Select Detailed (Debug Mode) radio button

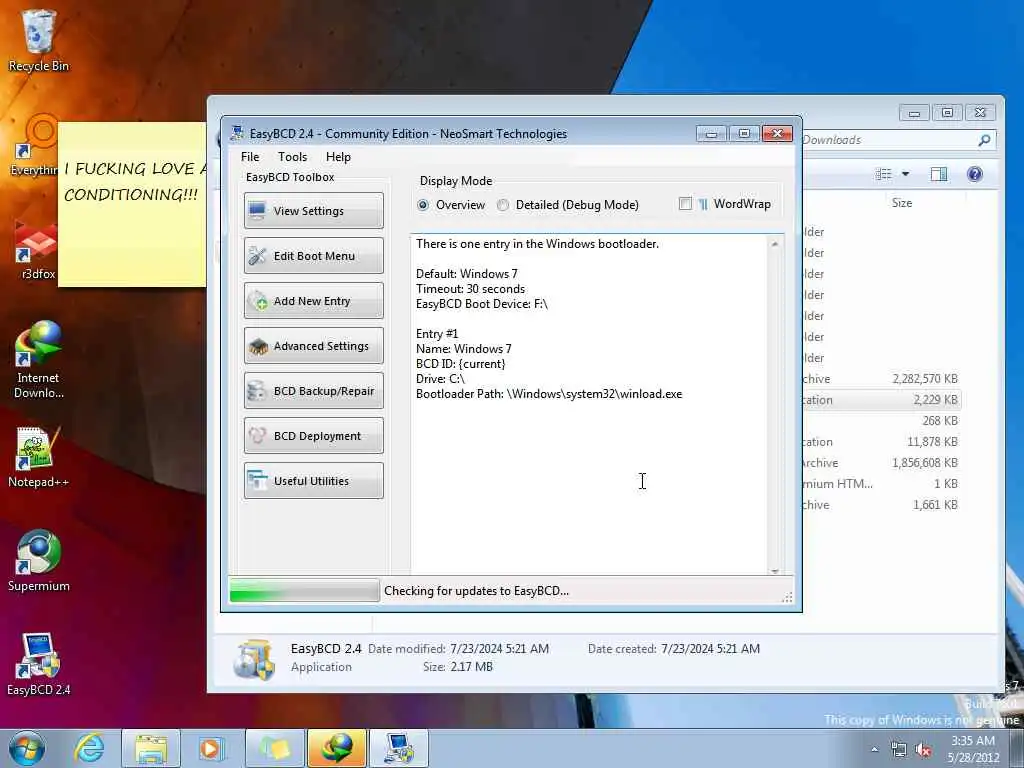503,205
